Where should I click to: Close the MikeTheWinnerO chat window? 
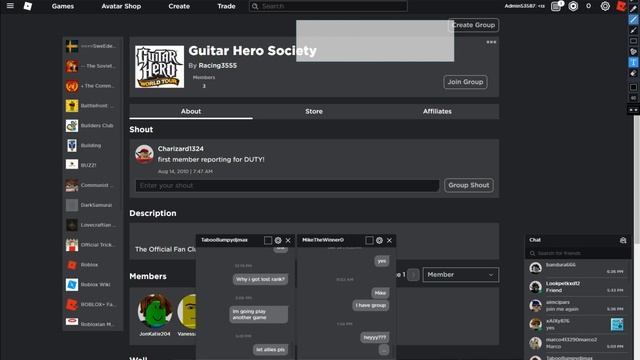coord(389,240)
